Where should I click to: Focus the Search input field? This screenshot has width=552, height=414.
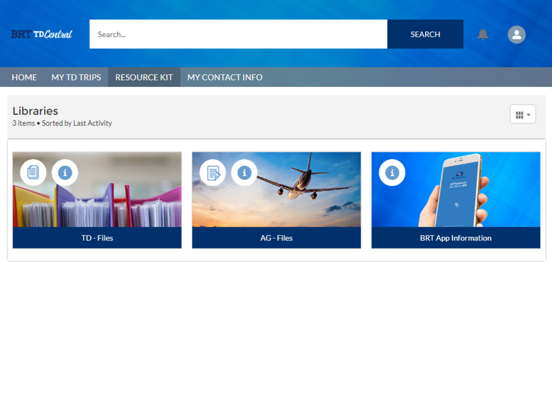tap(238, 34)
